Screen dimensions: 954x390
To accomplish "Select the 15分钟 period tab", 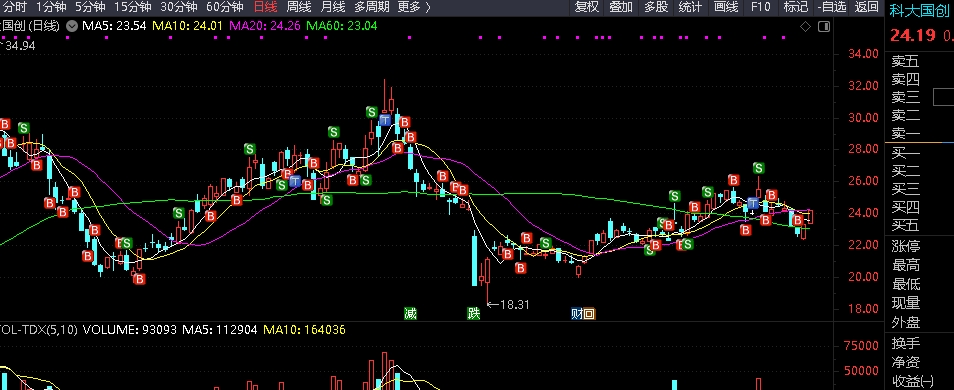I will click(x=132, y=7).
